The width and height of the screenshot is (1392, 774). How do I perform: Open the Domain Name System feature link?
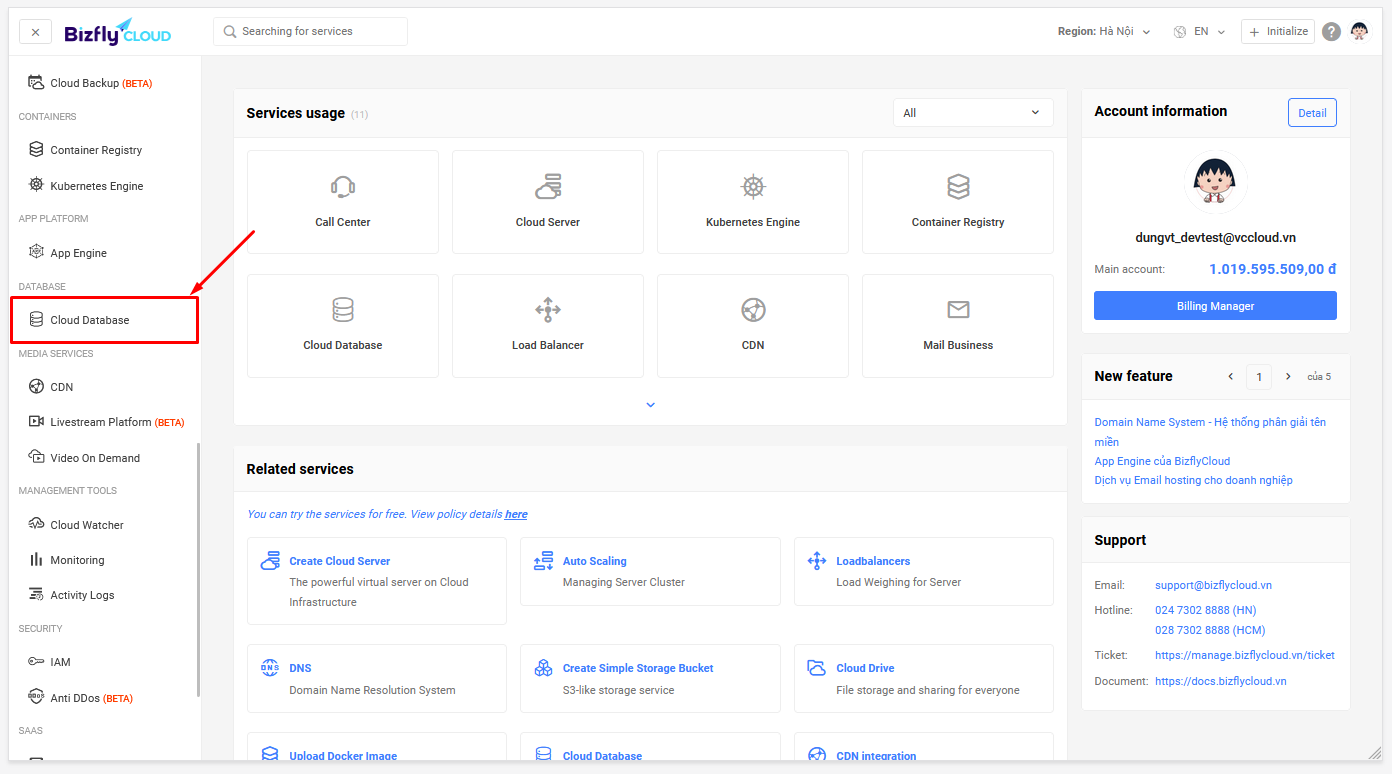(1210, 432)
